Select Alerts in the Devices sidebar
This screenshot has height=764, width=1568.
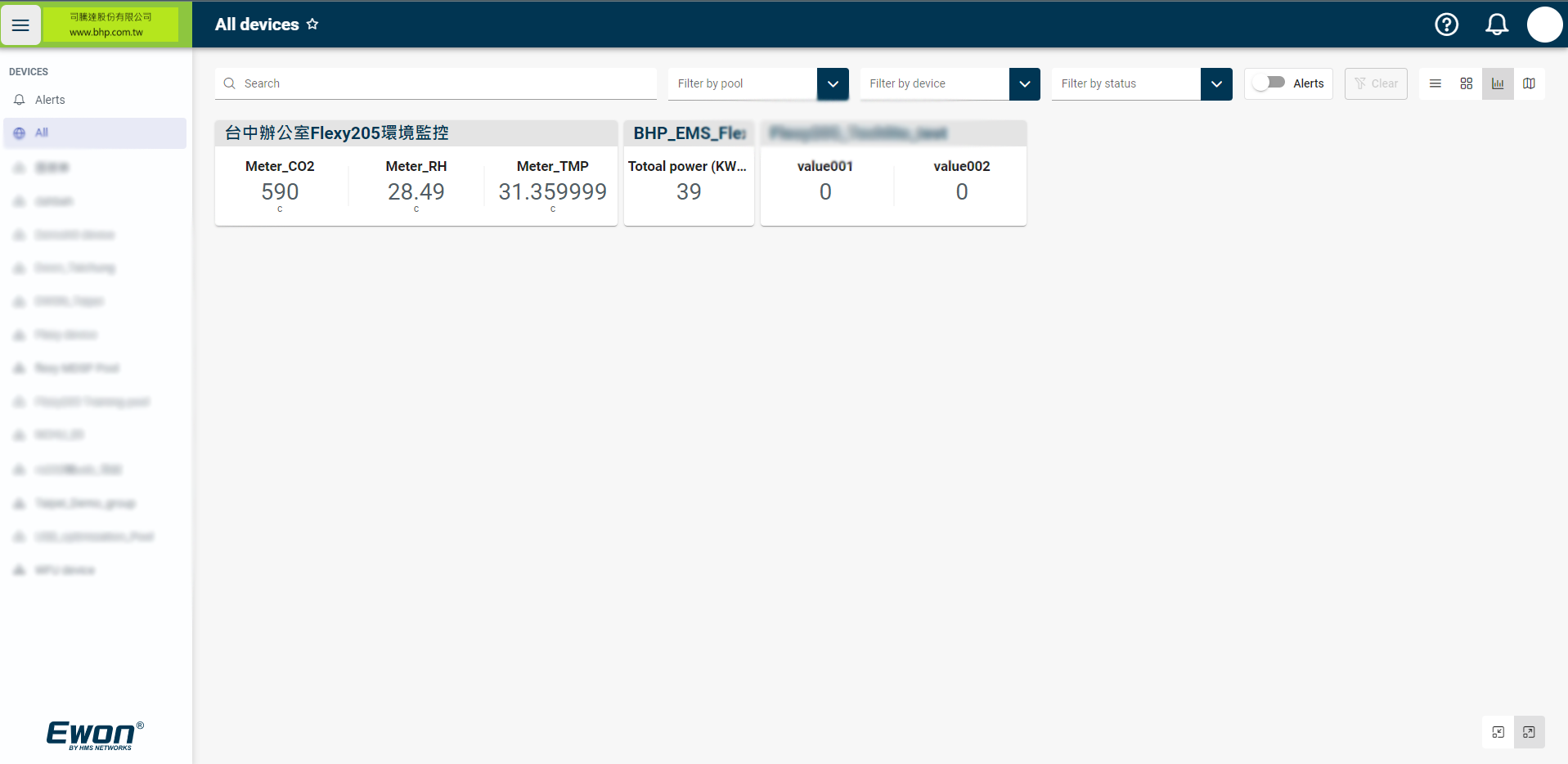tap(95, 100)
